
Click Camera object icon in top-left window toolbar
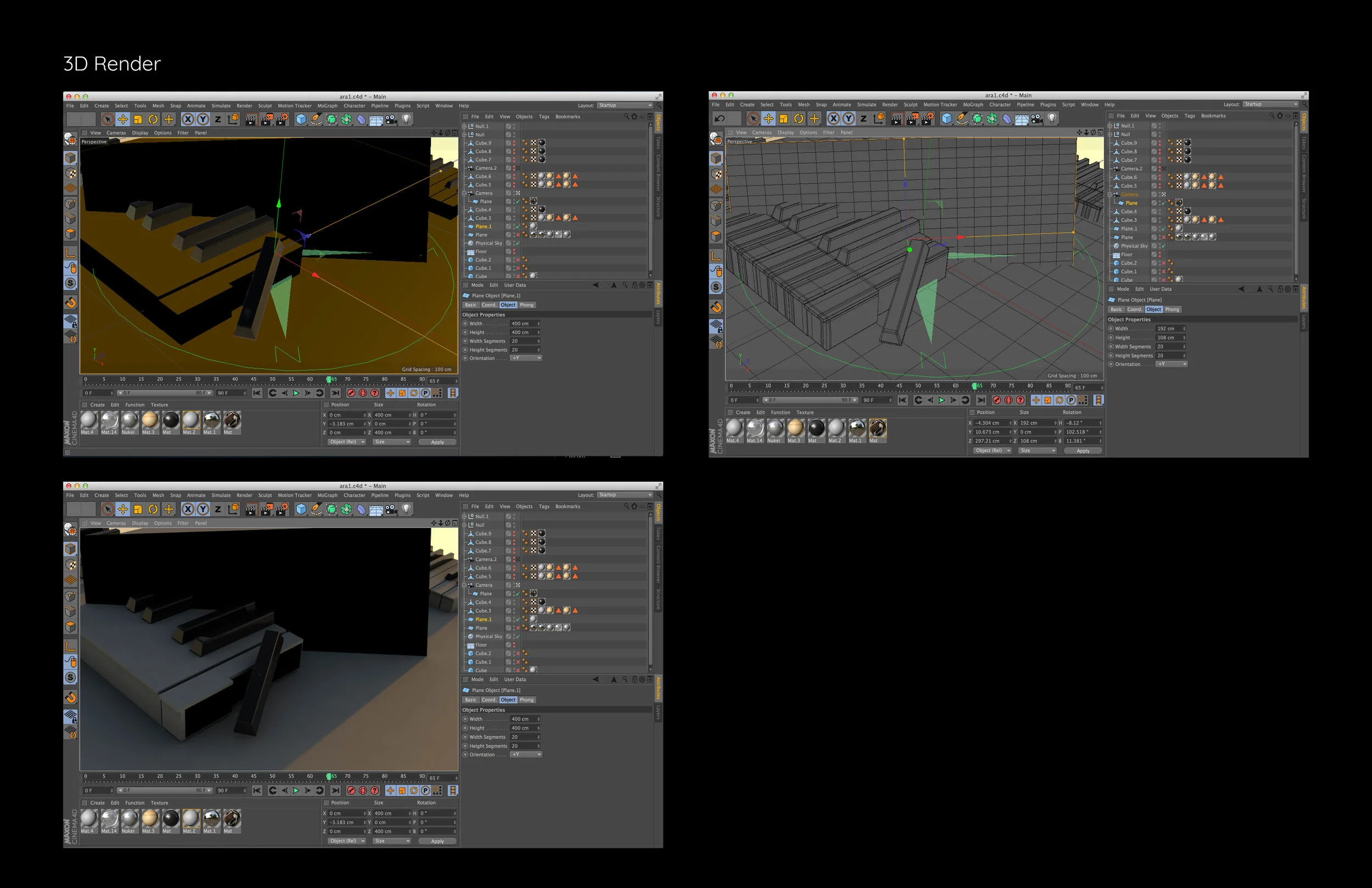click(x=391, y=119)
